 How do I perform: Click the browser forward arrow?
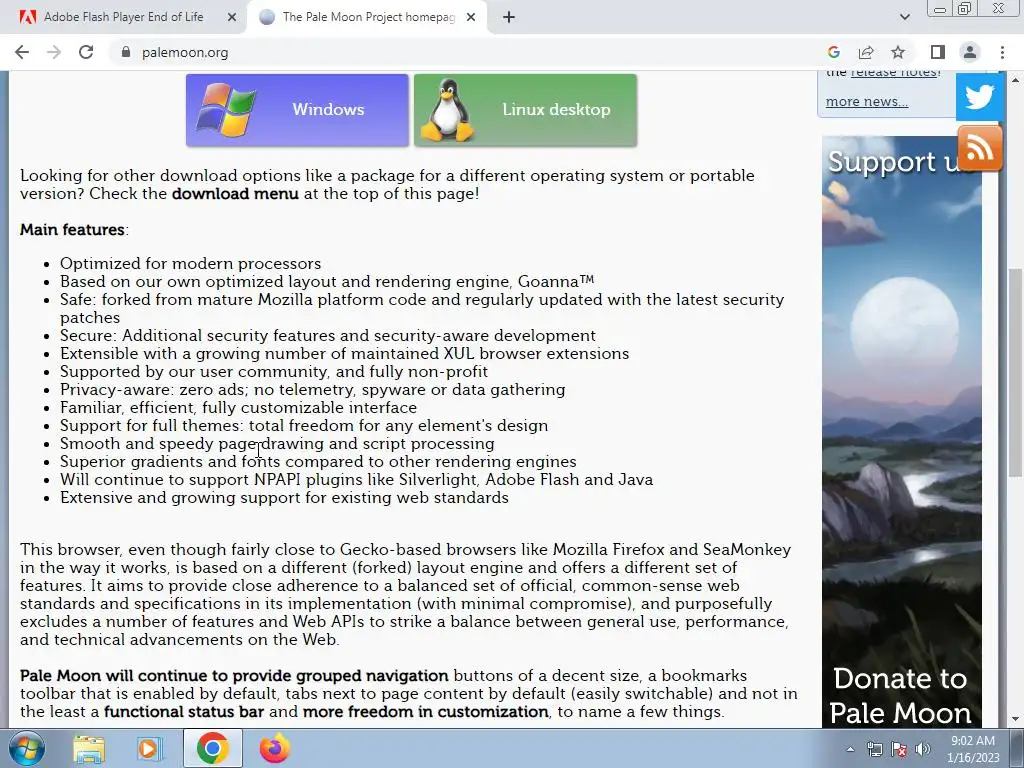point(54,52)
